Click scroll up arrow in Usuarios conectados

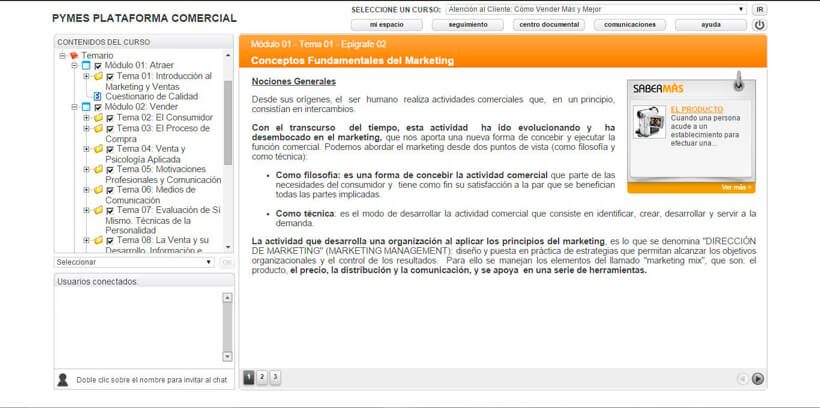[x=227, y=298]
